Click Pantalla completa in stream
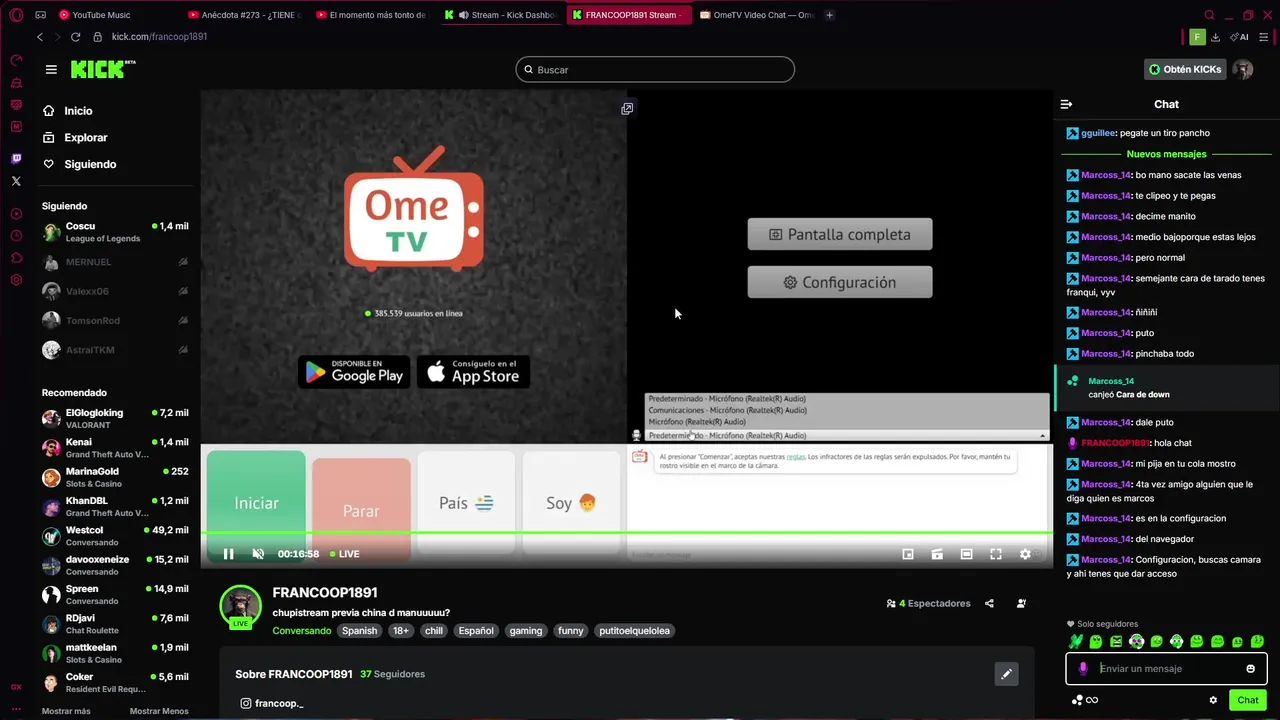This screenshot has height=720, width=1280. 840,234
